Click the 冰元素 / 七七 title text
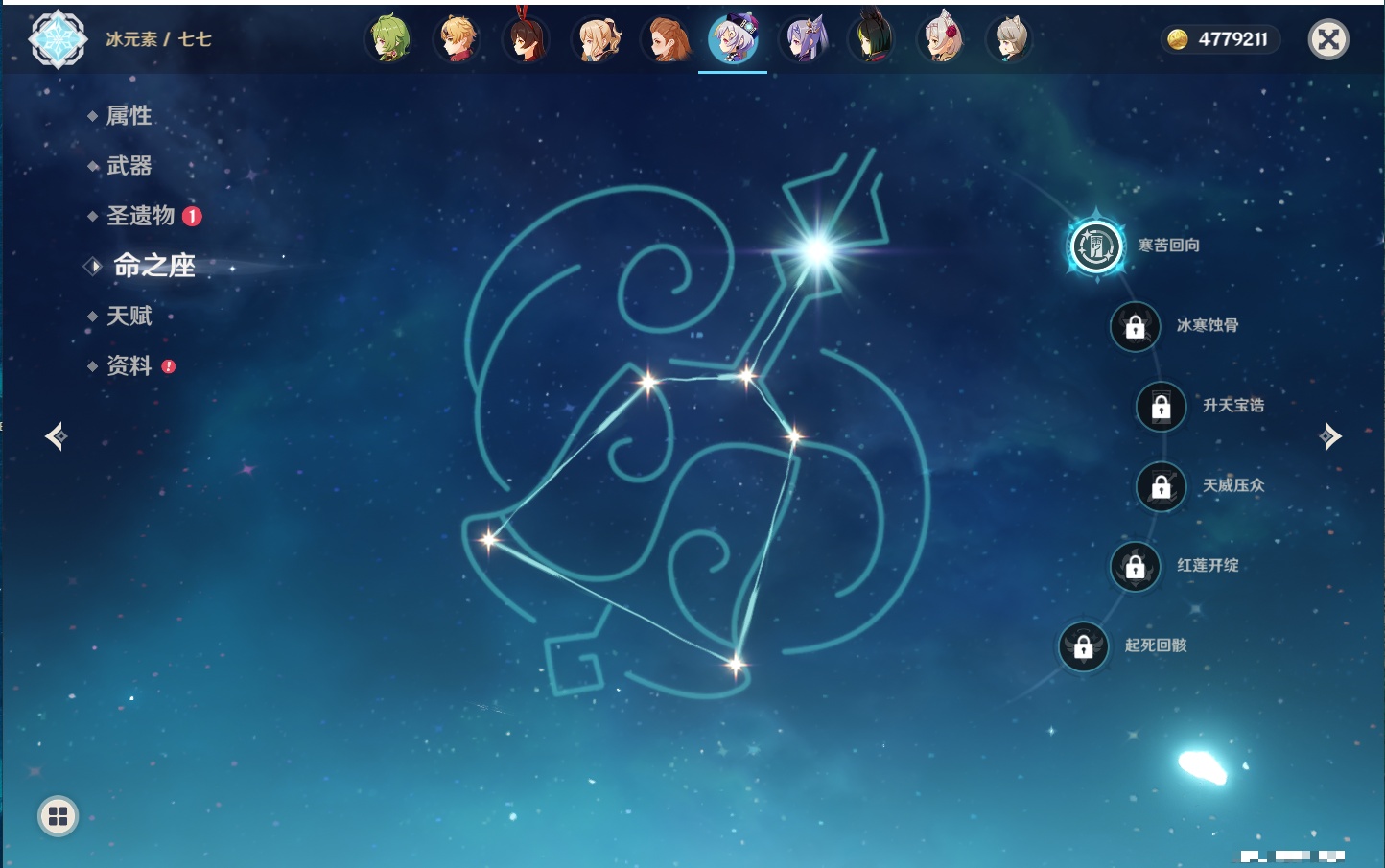The height and width of the screenshot is (868, 1385). coord(158,39)
